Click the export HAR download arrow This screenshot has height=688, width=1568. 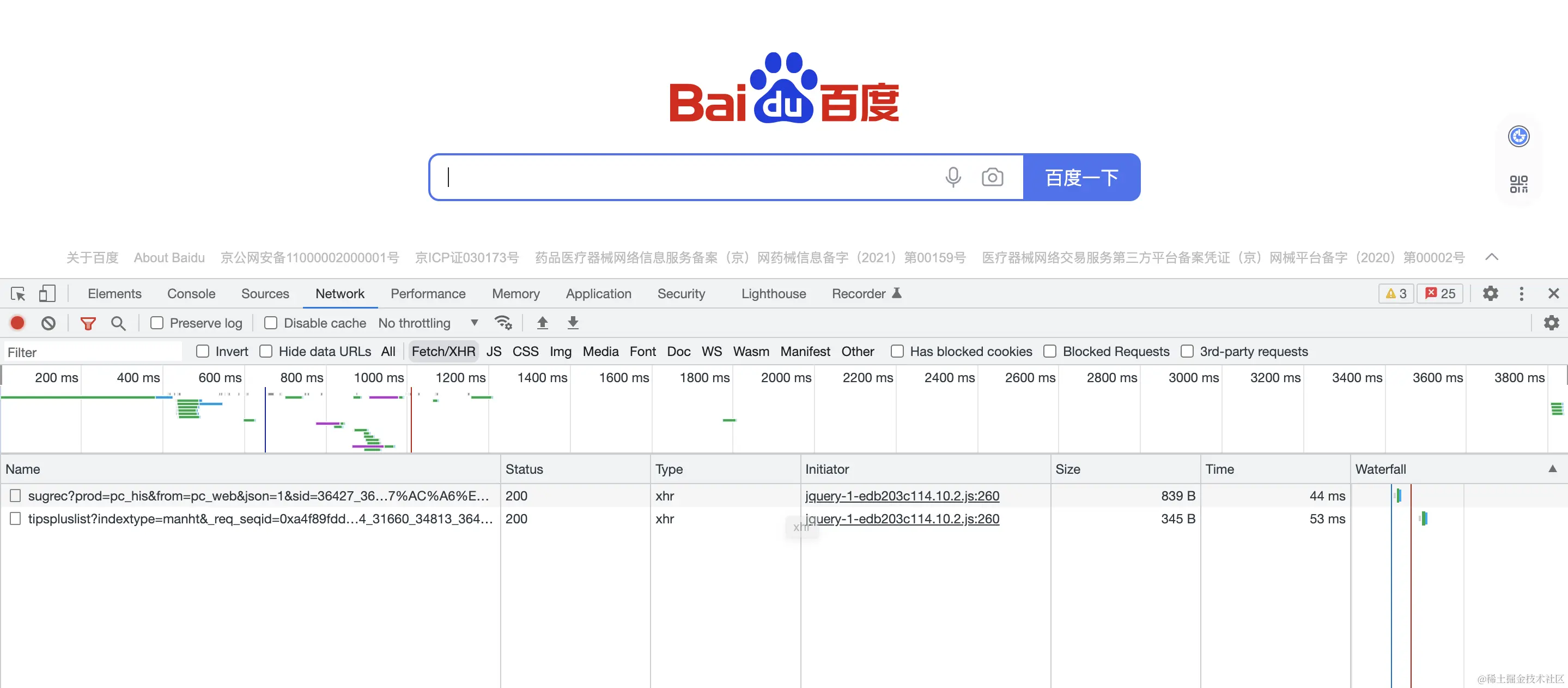point(572,323)
